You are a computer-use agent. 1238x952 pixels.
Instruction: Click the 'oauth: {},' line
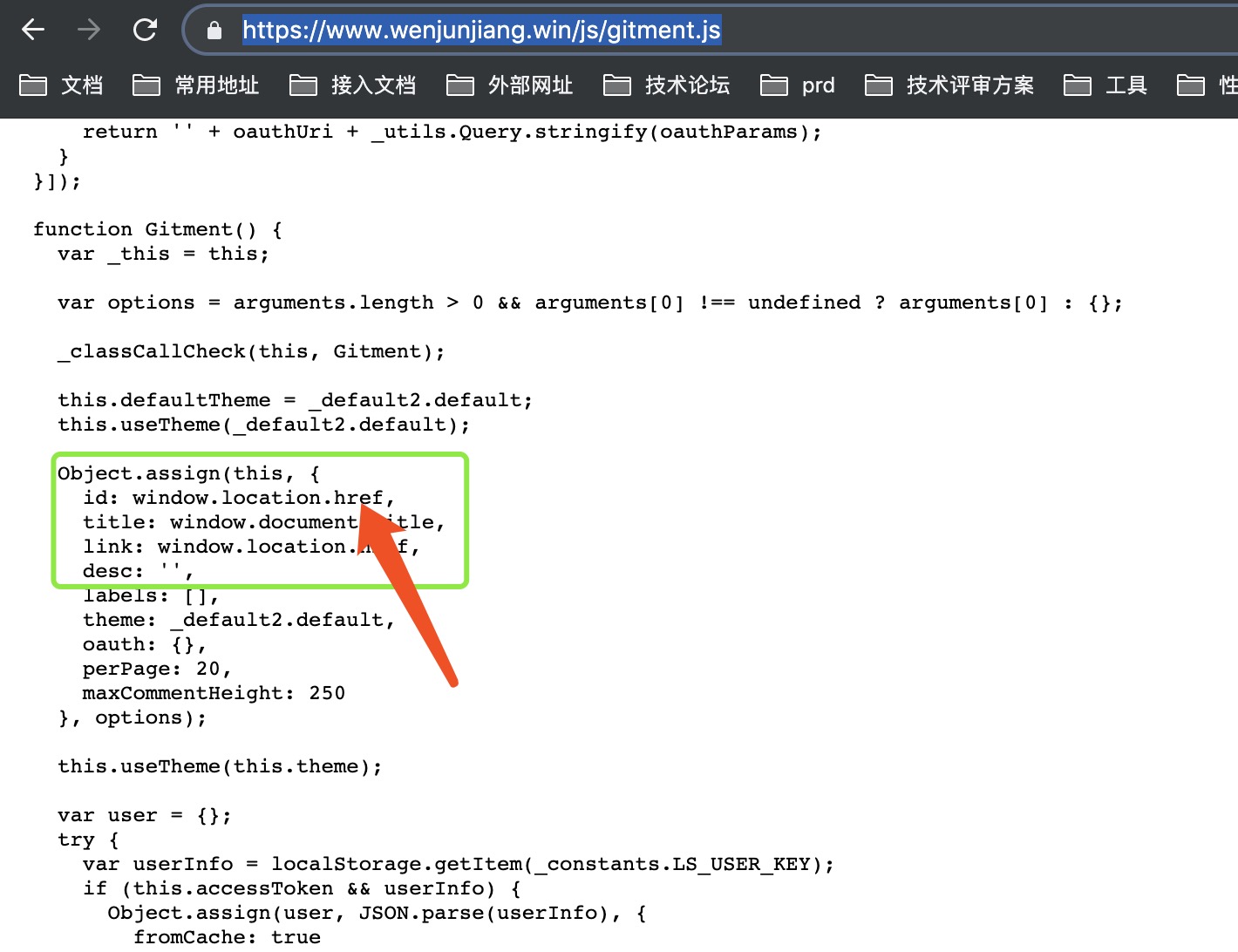coord(145,644)
